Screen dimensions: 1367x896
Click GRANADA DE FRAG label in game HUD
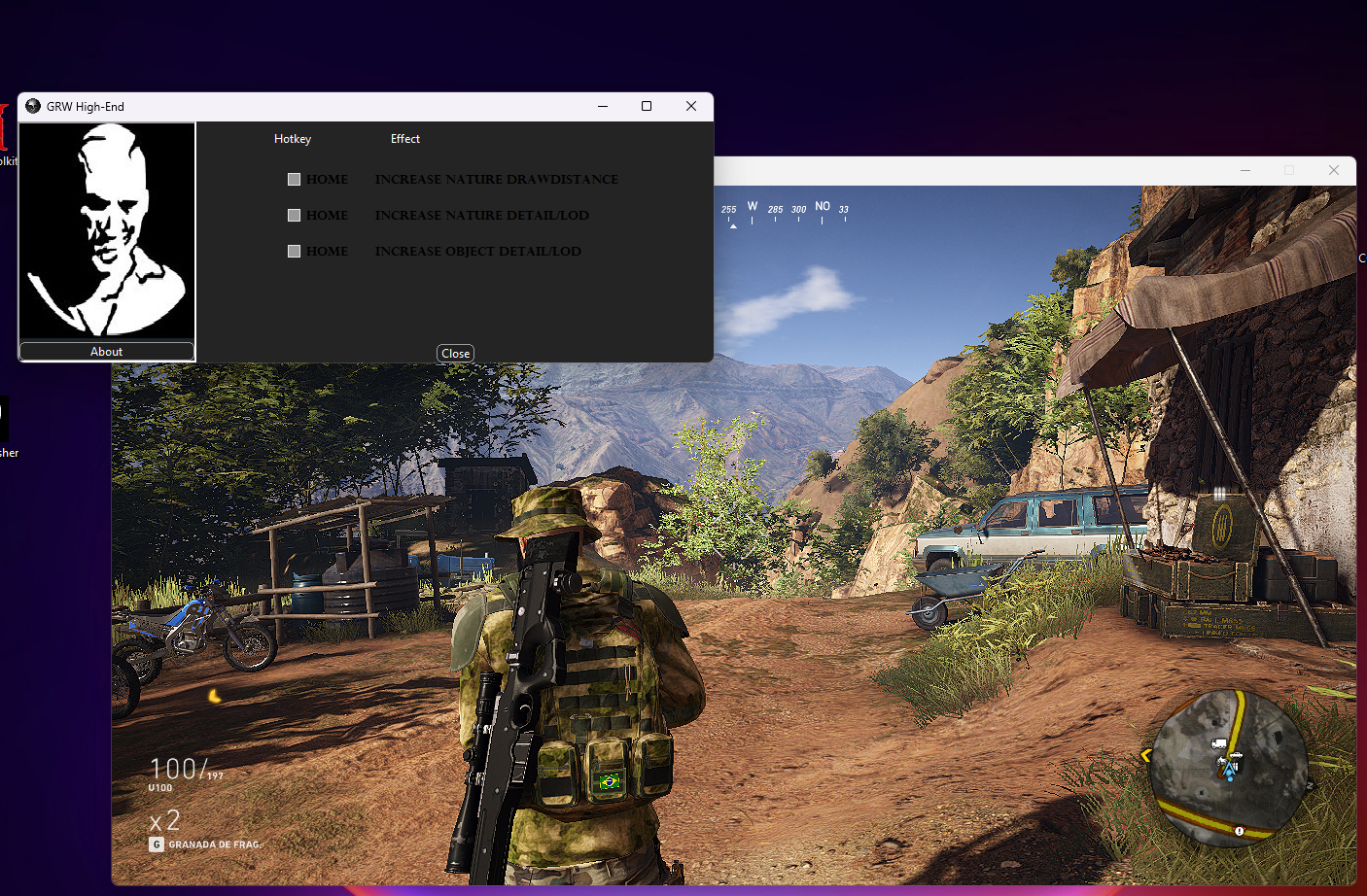(x=214, y=844)
